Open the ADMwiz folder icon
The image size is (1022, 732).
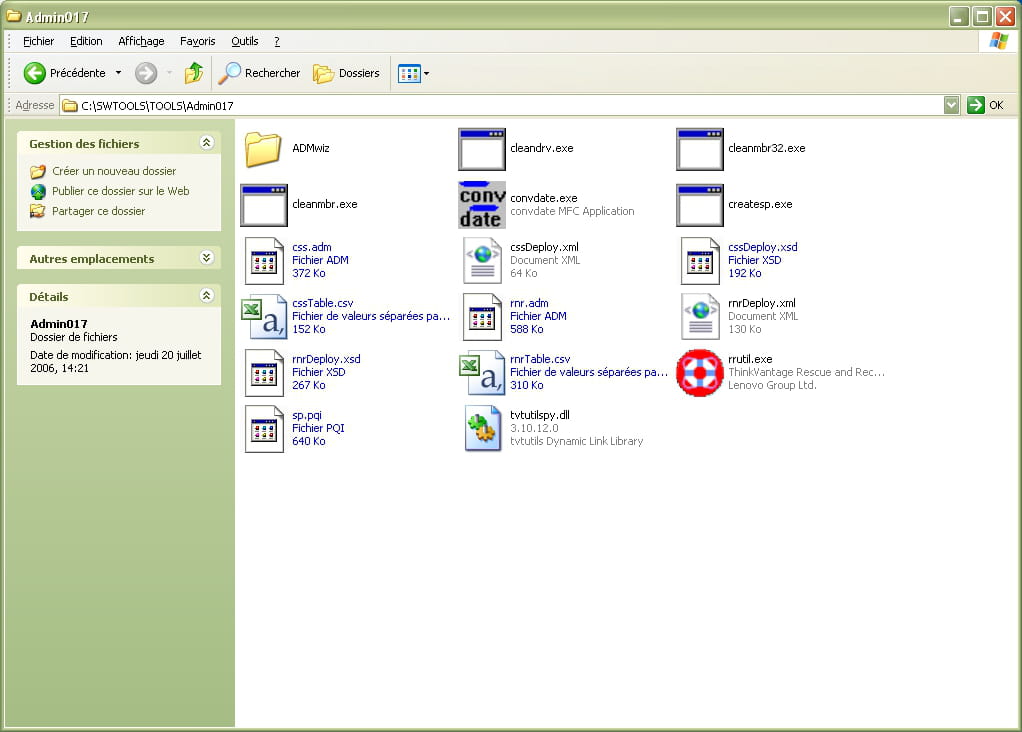263,149
